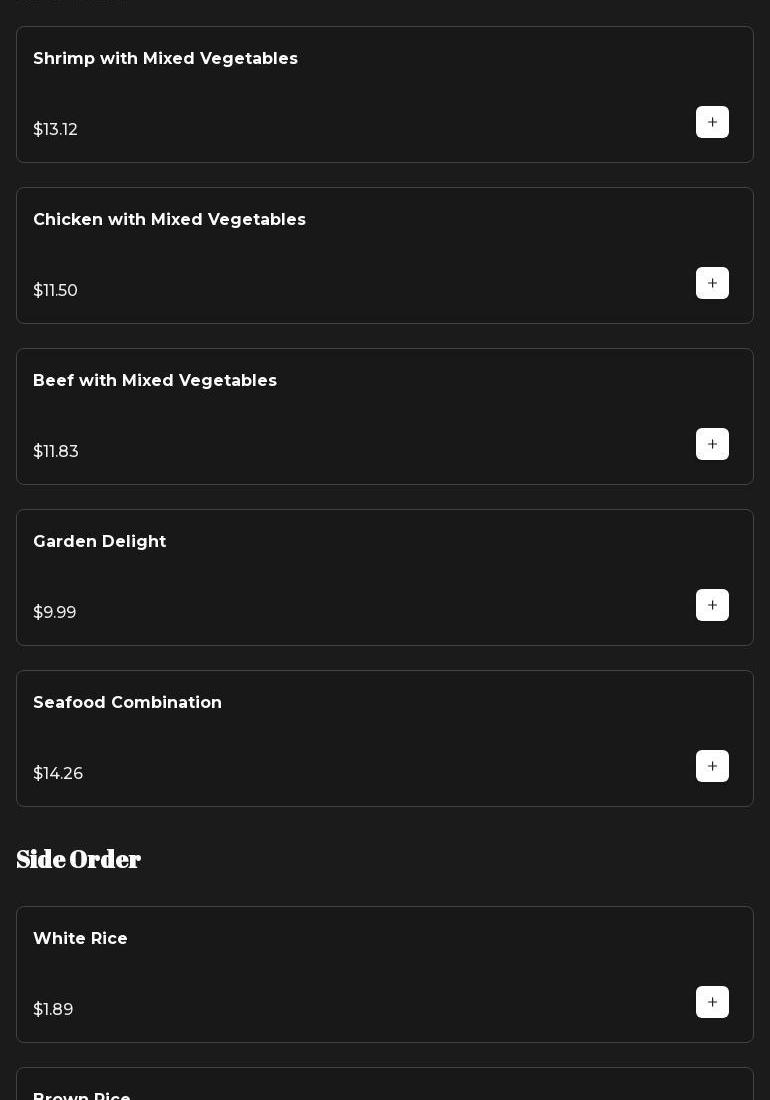Click the $1.89 White Rice price

(53, 1010)
